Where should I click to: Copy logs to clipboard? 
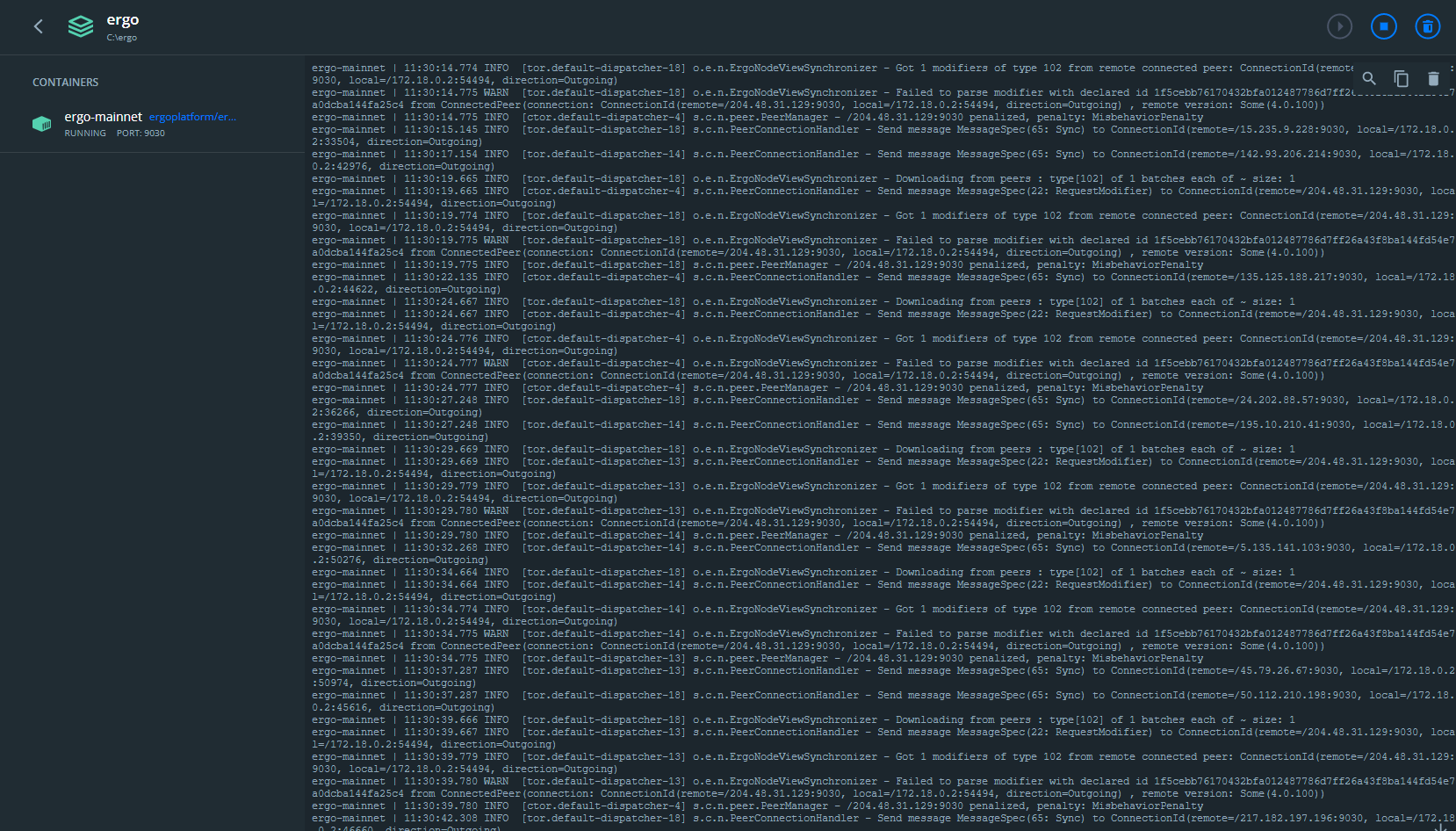tap(1402, 79)
